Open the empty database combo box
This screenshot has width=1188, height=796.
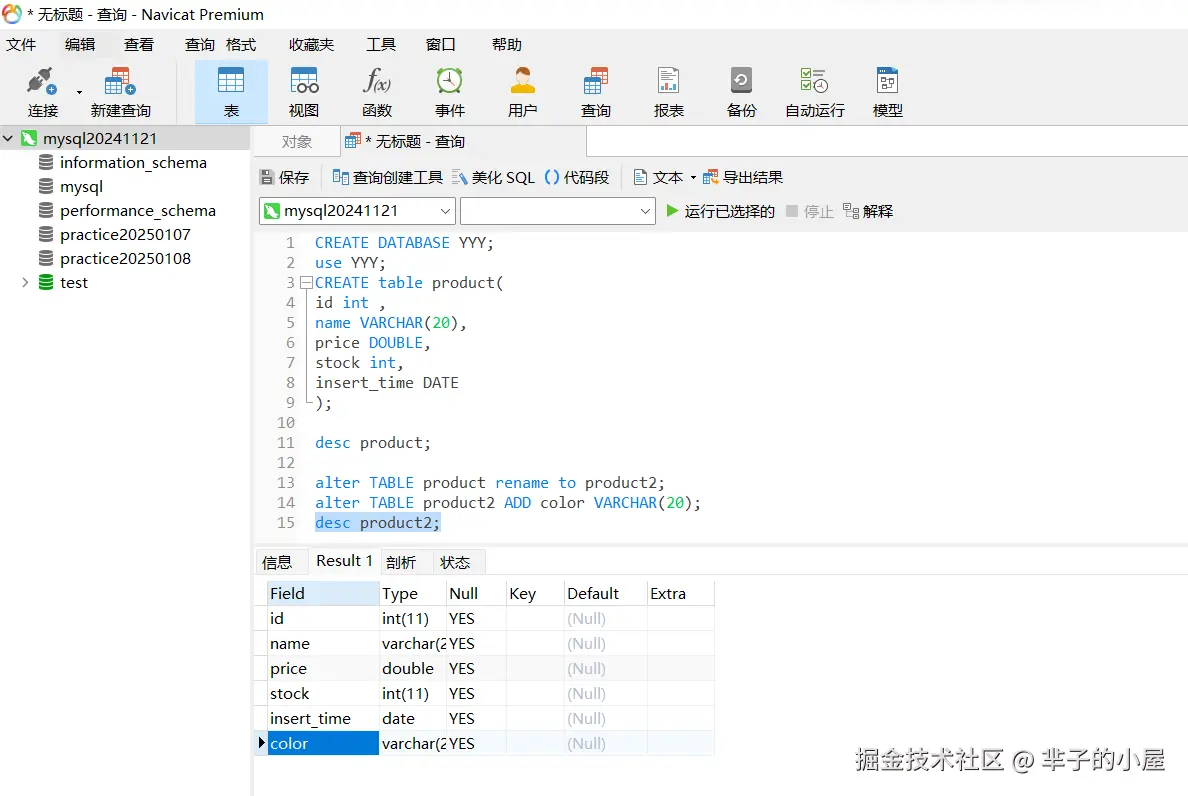(x=557, y=211)
